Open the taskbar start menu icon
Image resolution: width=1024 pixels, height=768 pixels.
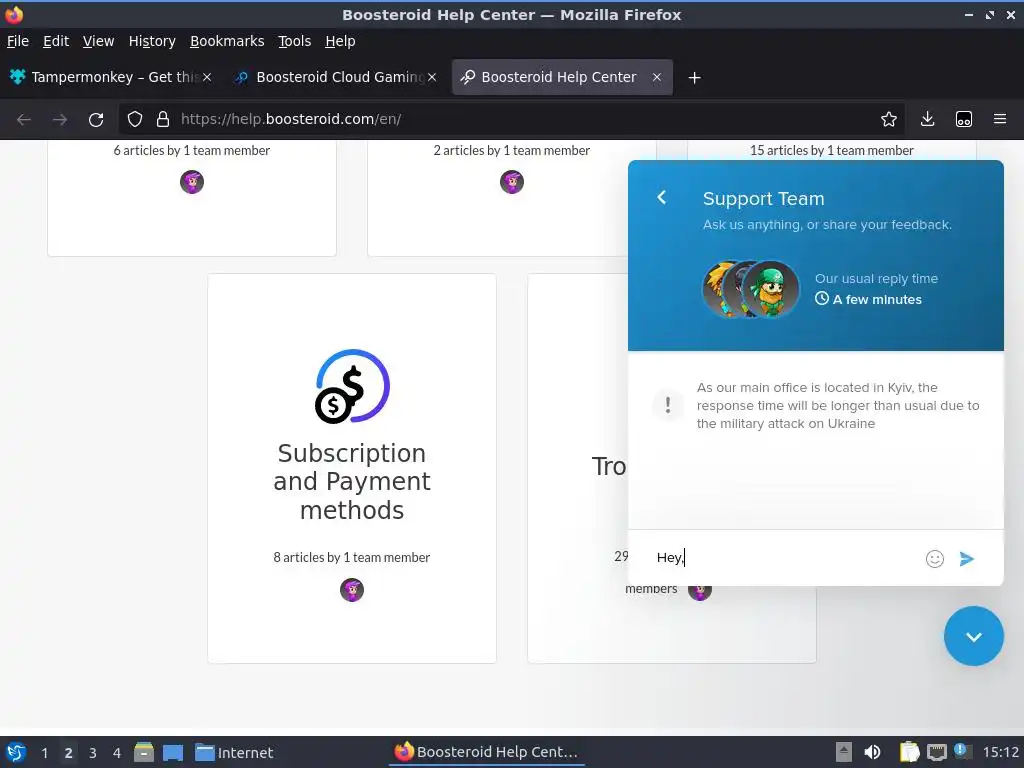click(16, 752)
